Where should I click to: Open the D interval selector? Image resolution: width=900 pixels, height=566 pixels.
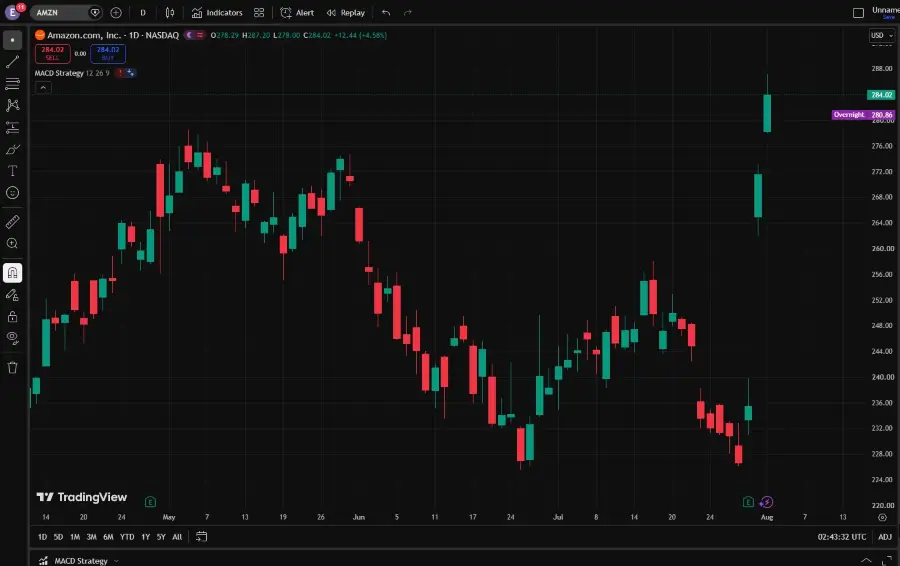(x=143, y=13)
